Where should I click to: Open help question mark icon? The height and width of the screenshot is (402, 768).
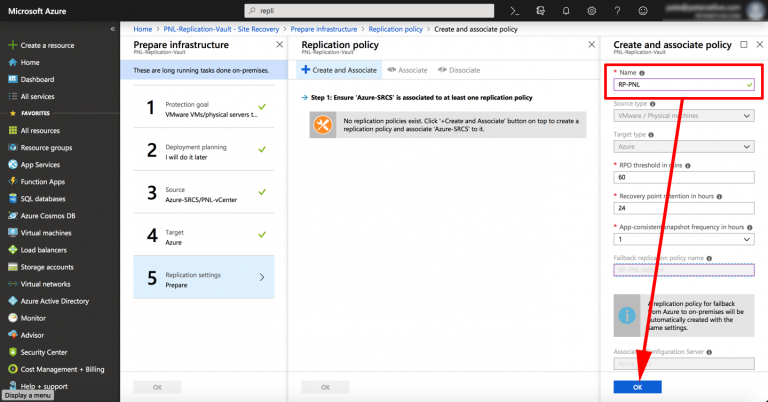click(617, 11)
